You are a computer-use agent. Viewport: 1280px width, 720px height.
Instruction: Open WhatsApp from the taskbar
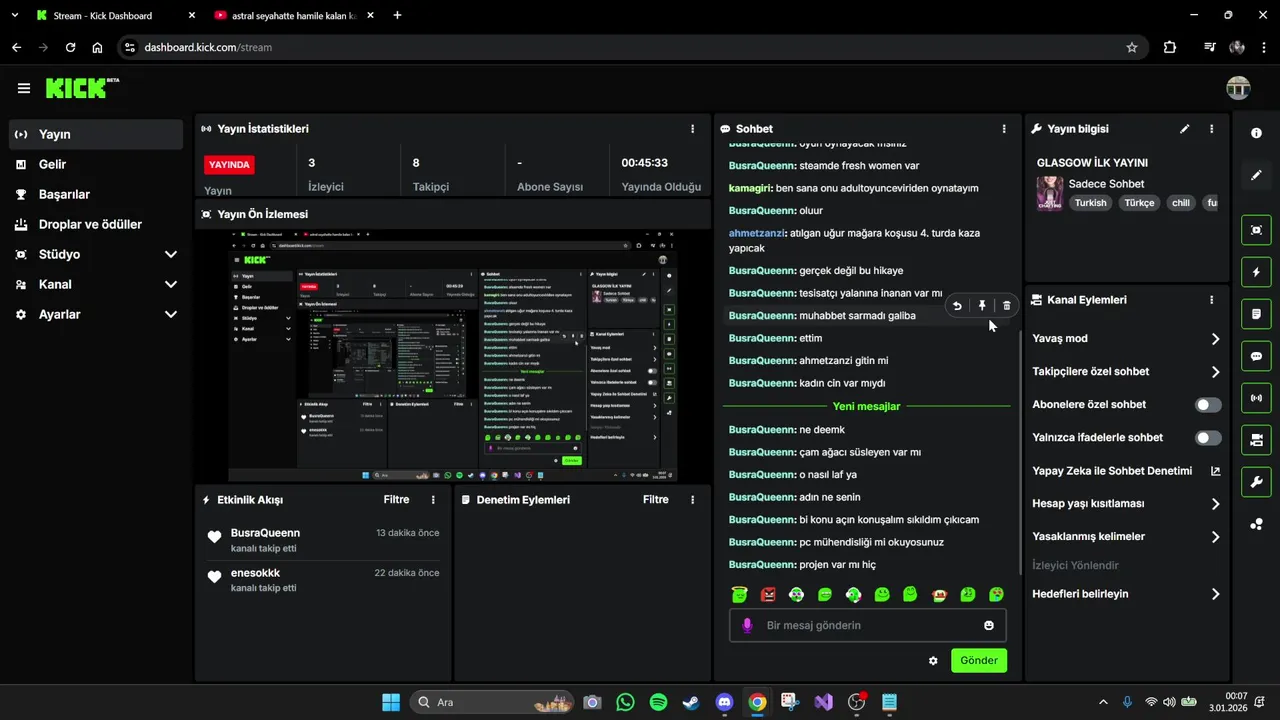point(625,702)
